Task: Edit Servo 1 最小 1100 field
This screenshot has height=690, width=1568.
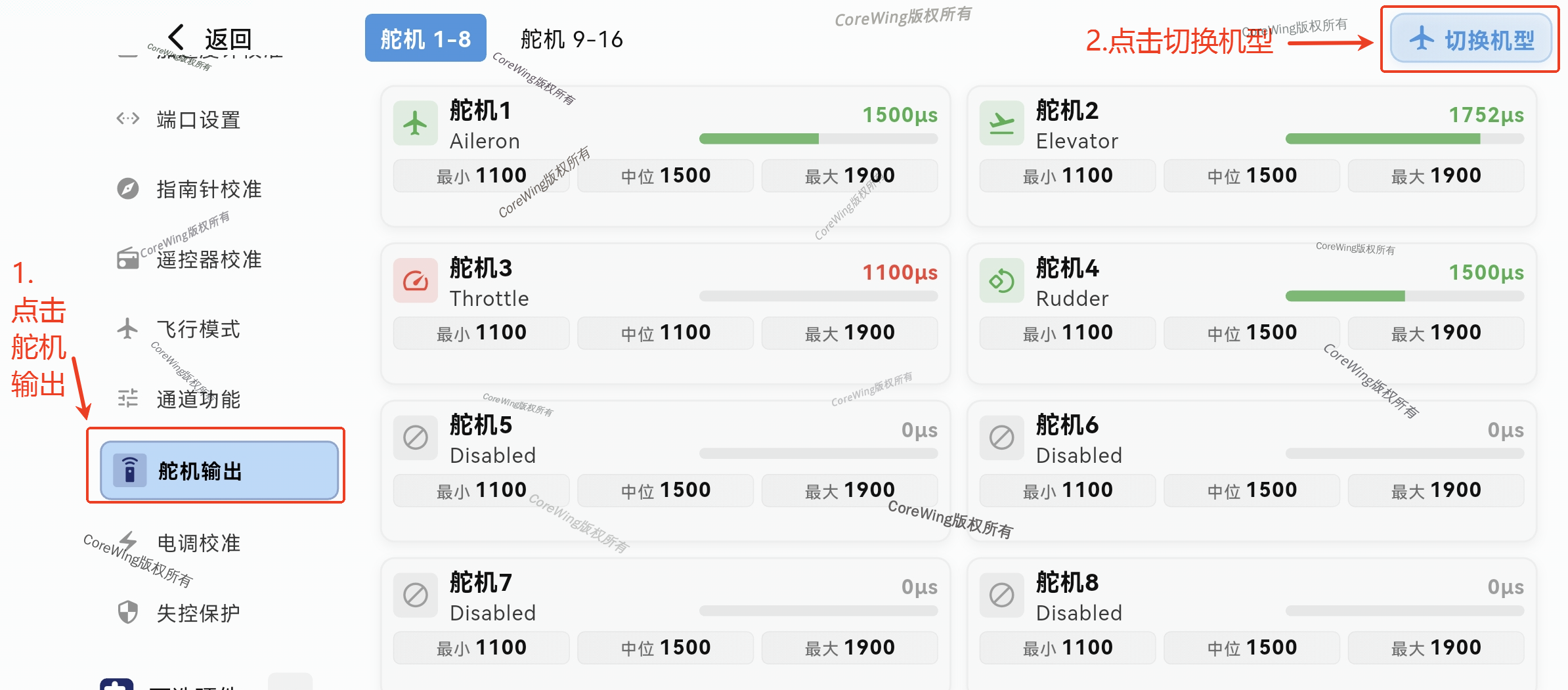Action: (x=481, y=176)
